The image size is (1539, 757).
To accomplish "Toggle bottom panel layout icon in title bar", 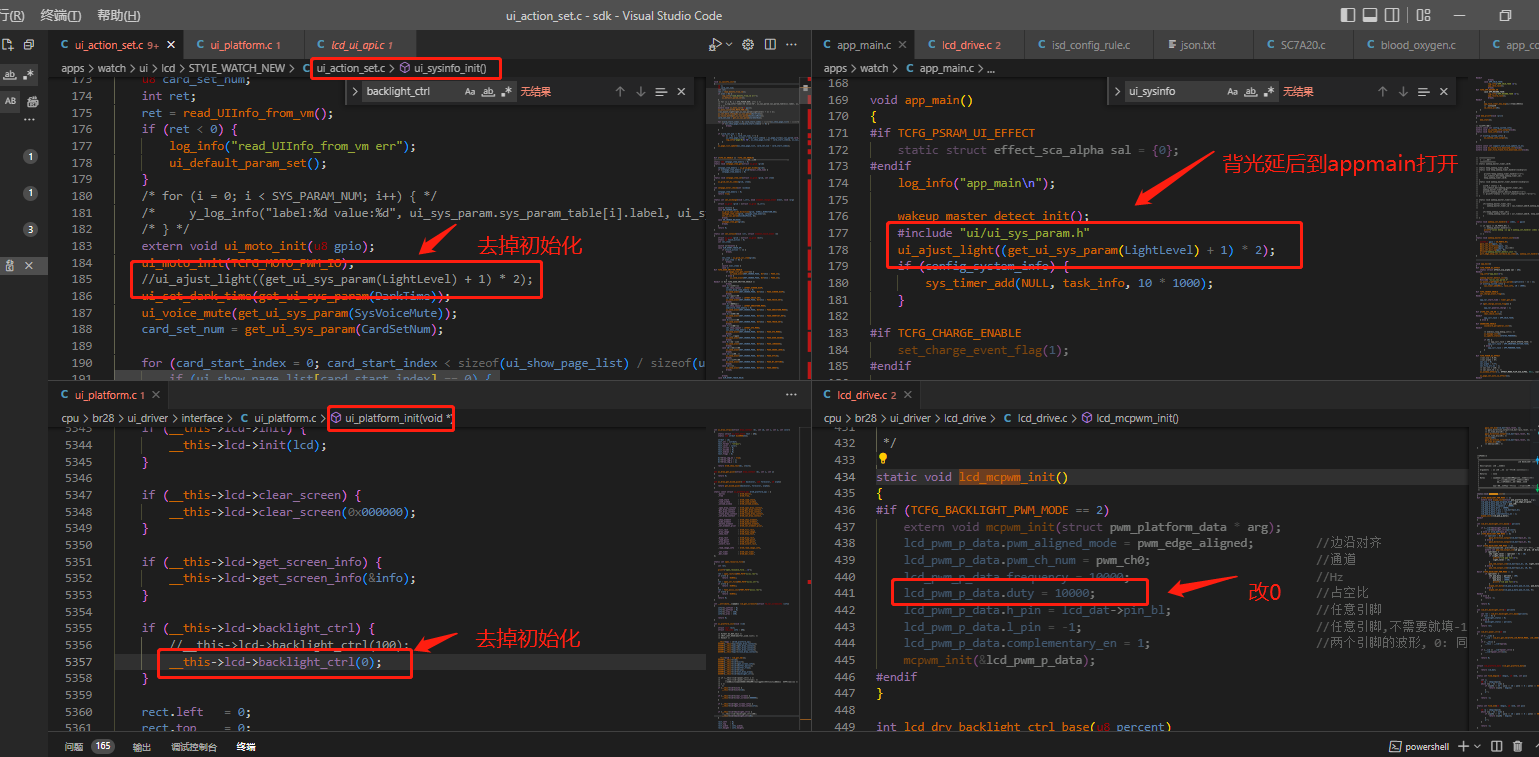I will pyautogui.click(x=1370, y=15).
